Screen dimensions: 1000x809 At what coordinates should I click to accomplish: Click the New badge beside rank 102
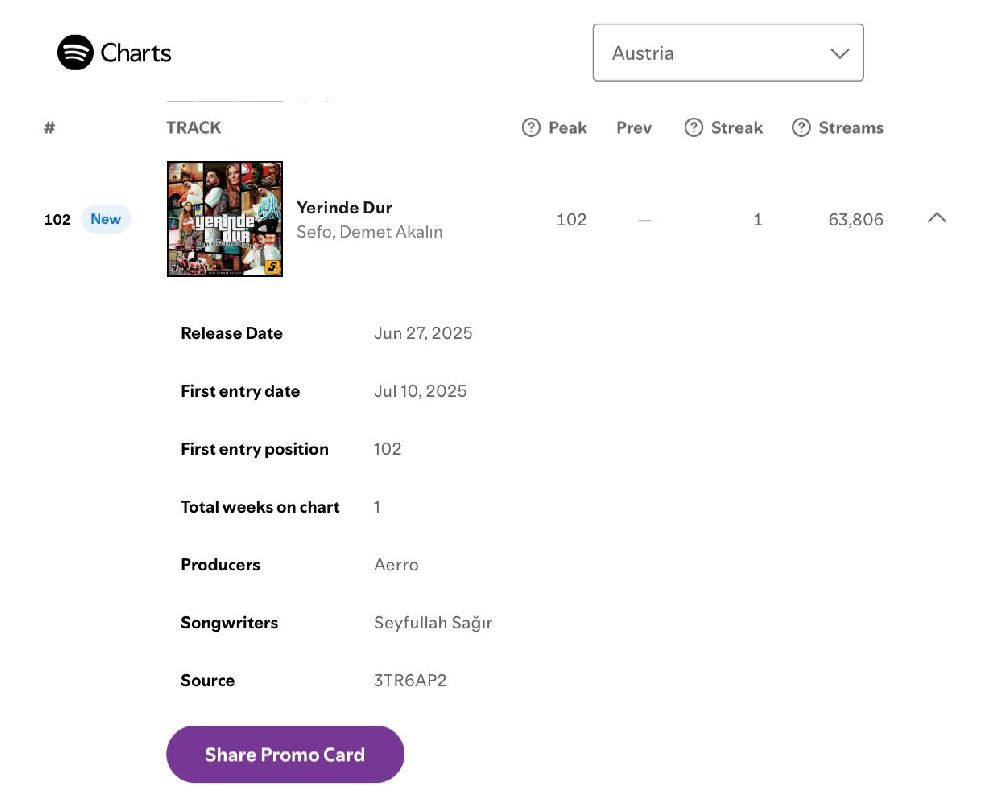pos(106,219)
